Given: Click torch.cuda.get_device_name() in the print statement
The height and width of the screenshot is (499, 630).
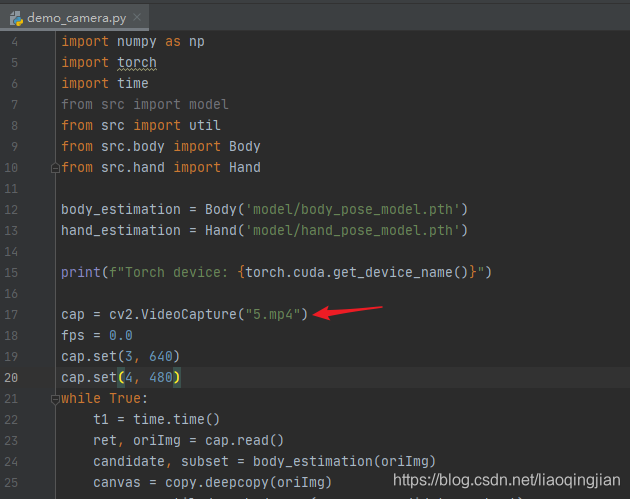Looking at the screenshot, I should (x=356, y=273).
